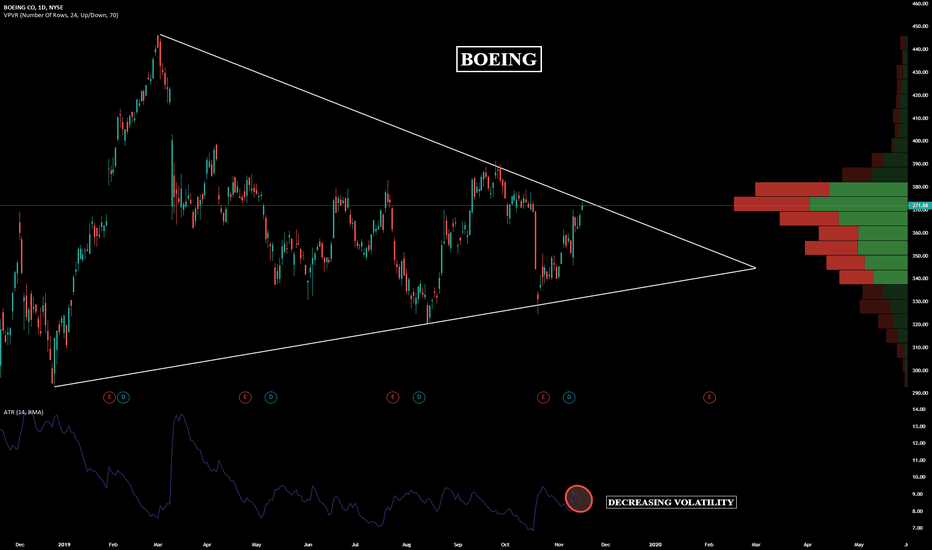
Task: Select the ATR (14, RMA) indicator legend
Action: [23, 412]
